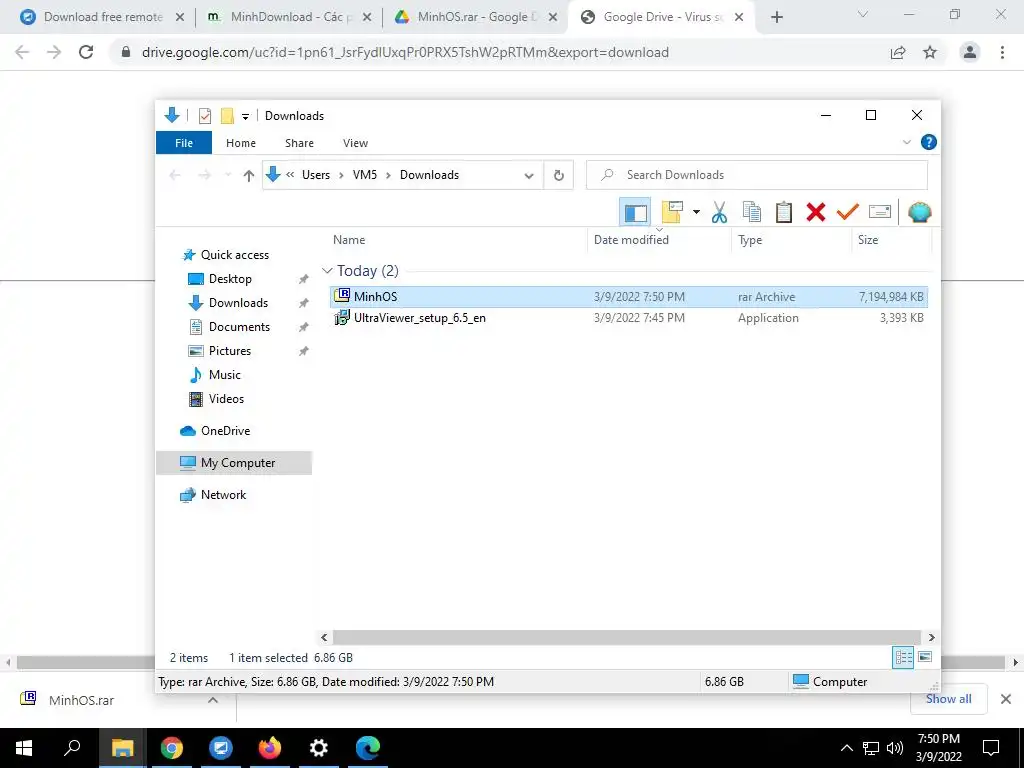Screen dimensions: 1024x768
Task: Switch to the Home ribbon tab
Action: point(241,143)
